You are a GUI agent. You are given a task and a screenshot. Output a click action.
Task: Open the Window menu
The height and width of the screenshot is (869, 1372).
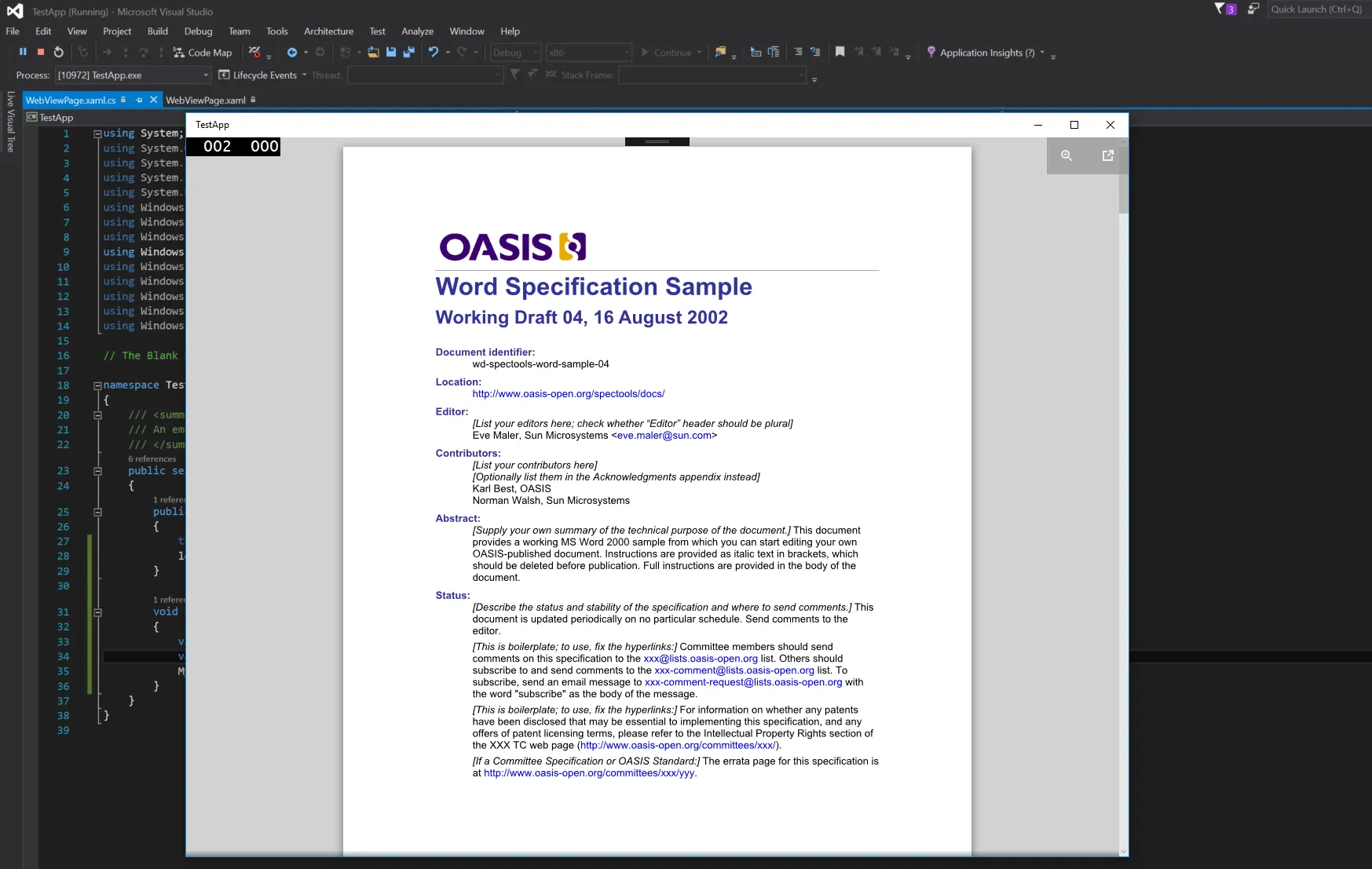(x=466, y=31)
